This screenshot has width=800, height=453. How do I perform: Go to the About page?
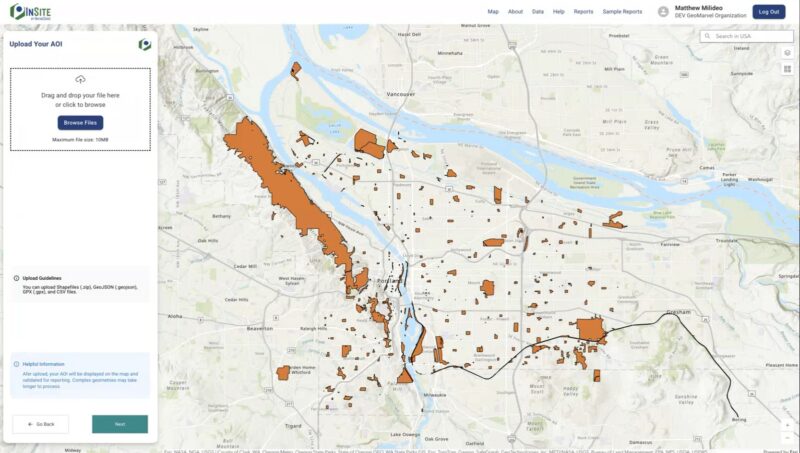click(515, 12)
